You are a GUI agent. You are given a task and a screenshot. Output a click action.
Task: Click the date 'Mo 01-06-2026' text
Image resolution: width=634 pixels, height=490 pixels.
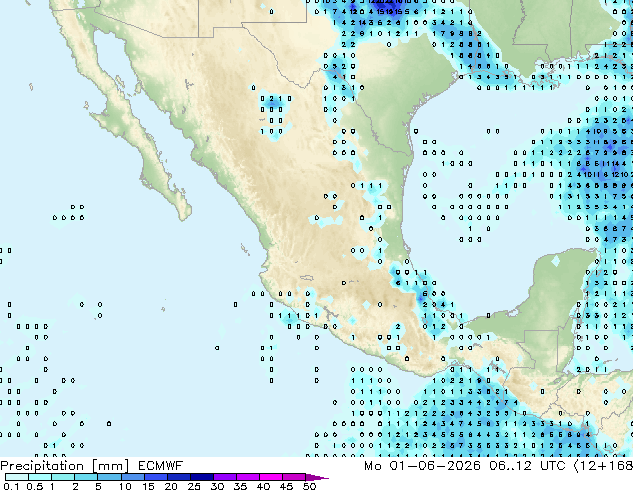(422, 466)
